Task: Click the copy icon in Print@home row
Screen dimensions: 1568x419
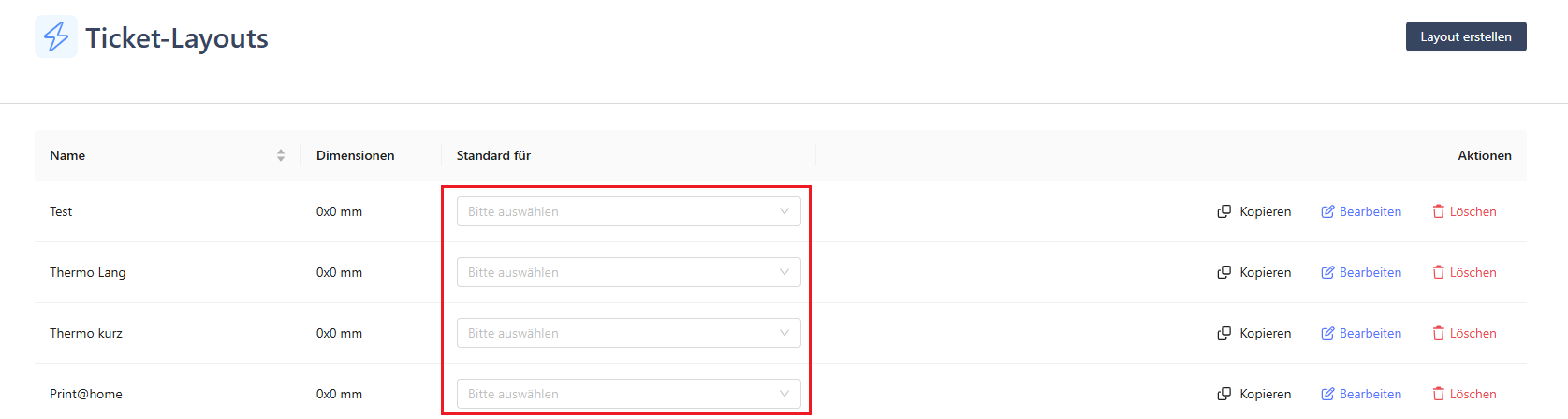Action: coord(1224,394)
